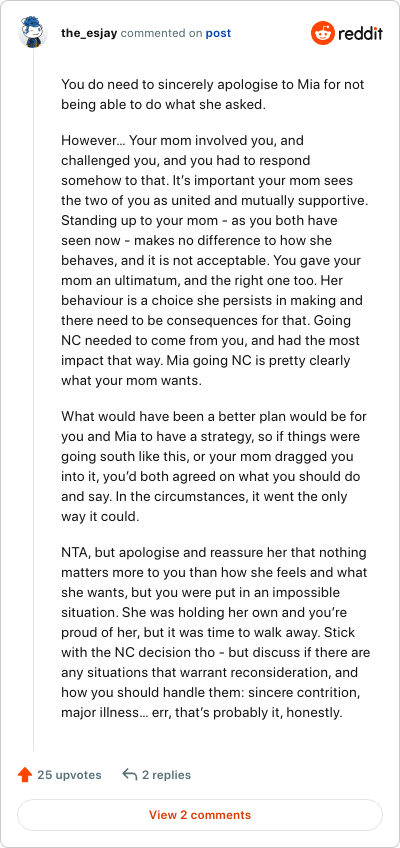Follow the blue "post" link
The height and width of the screenshot is (848, 400).
click(218, 34)
